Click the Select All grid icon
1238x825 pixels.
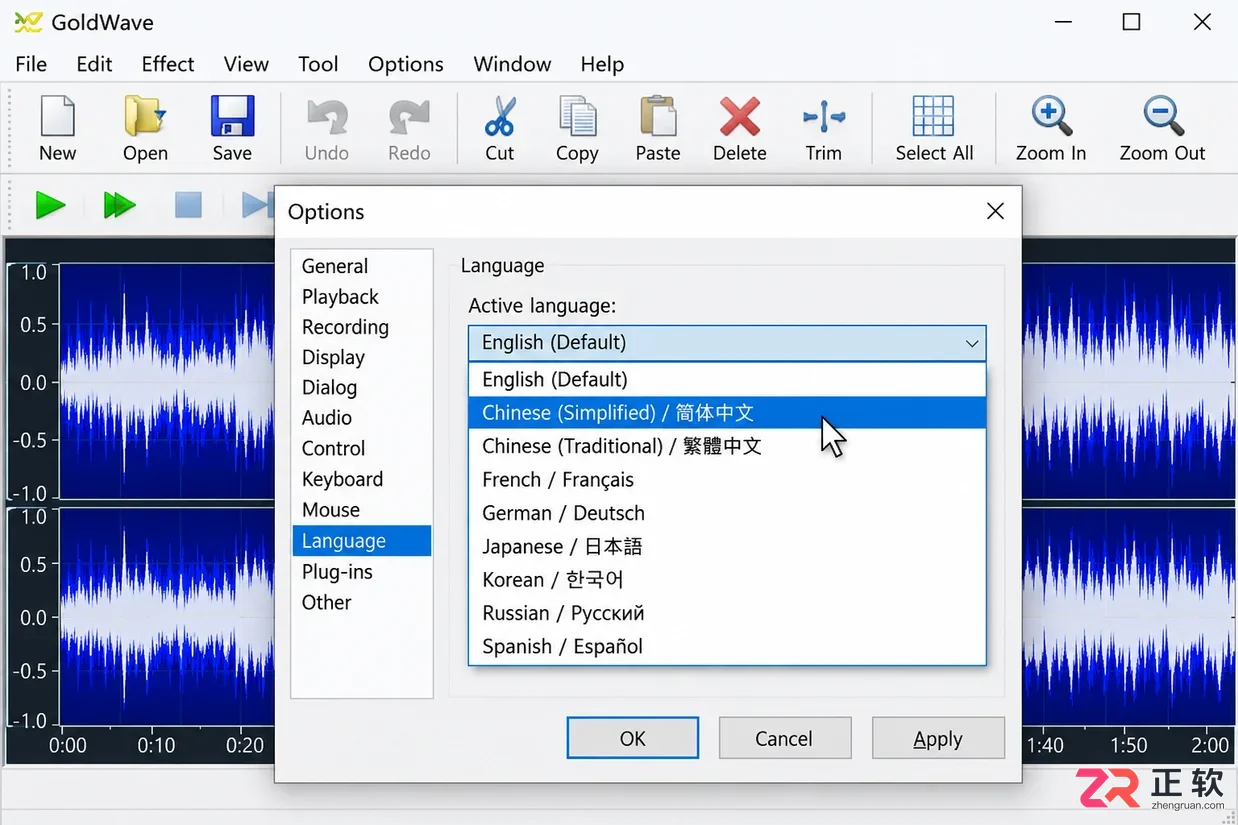933,116
